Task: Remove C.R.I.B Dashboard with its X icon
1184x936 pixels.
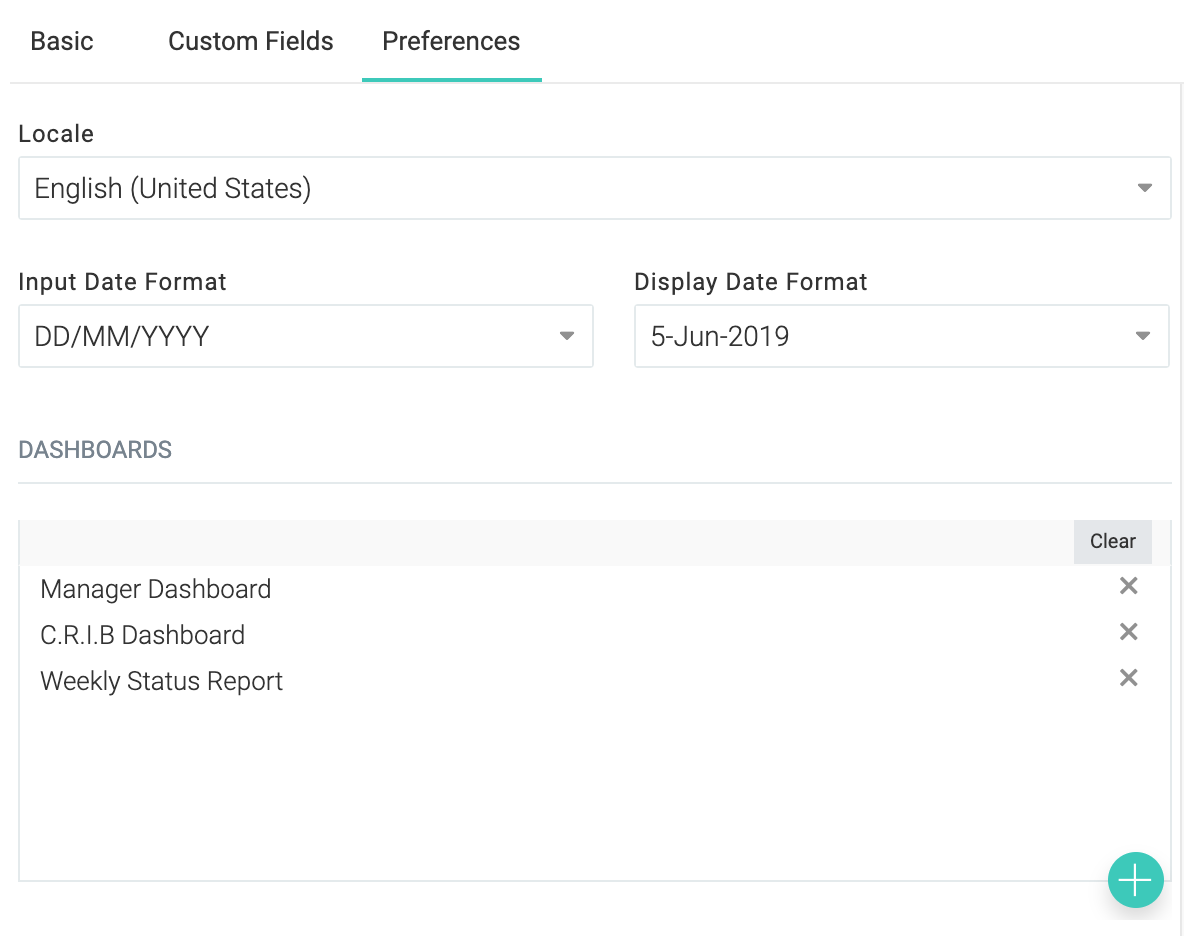Action: [1128, 632]
